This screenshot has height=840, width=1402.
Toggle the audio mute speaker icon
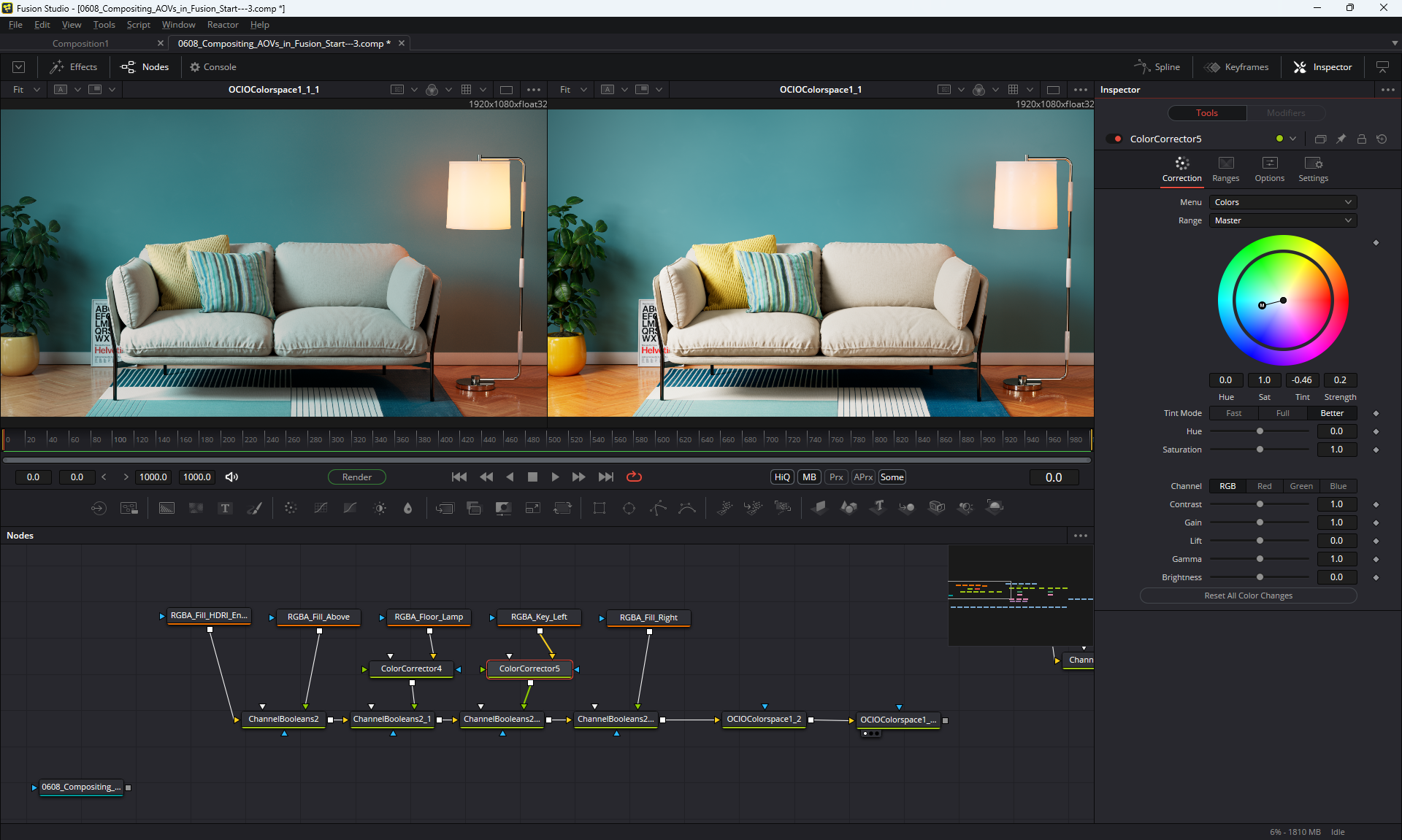(231, 477)
